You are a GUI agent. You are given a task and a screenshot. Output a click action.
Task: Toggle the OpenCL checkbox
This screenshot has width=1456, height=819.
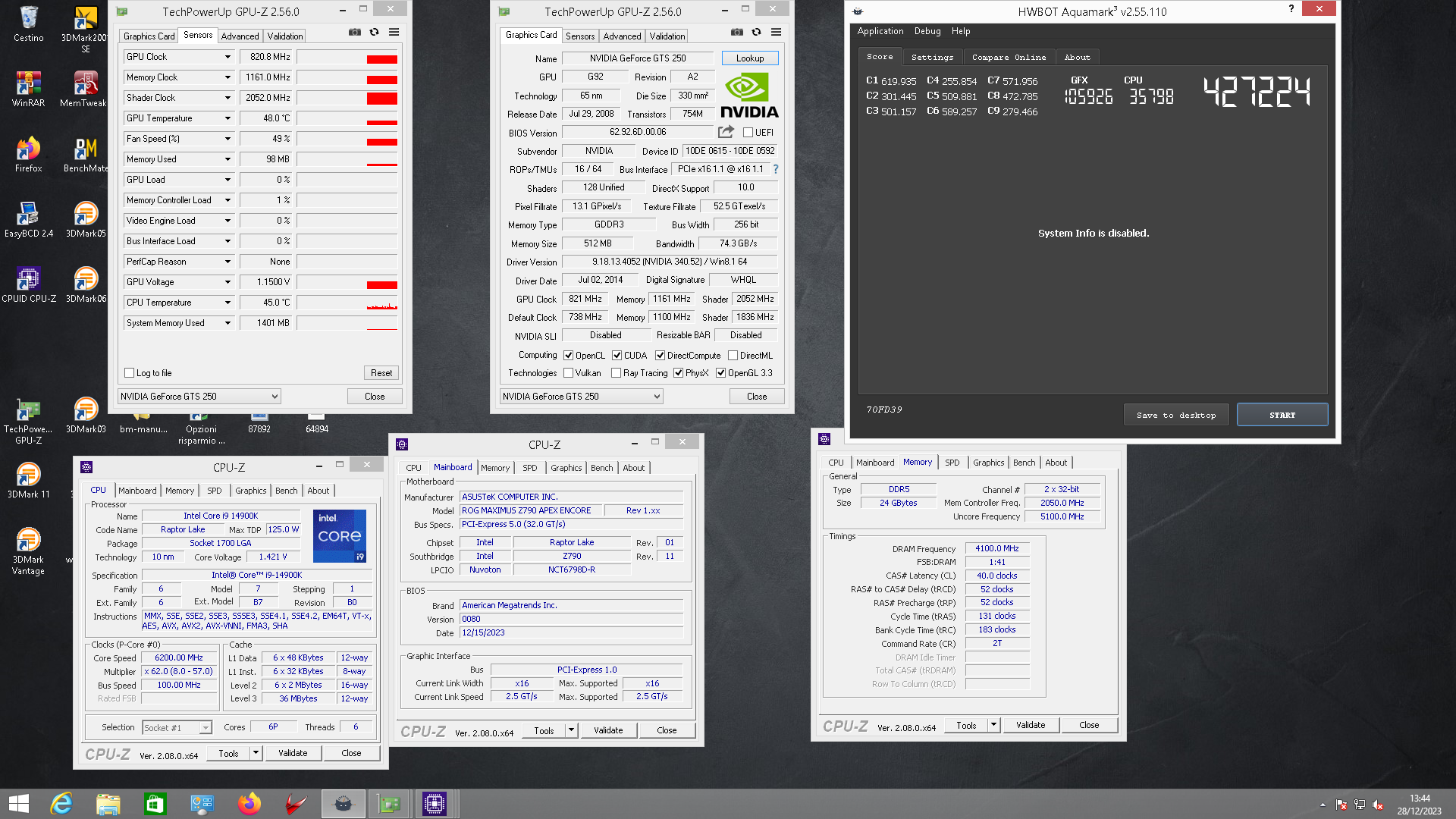point(568,355)
